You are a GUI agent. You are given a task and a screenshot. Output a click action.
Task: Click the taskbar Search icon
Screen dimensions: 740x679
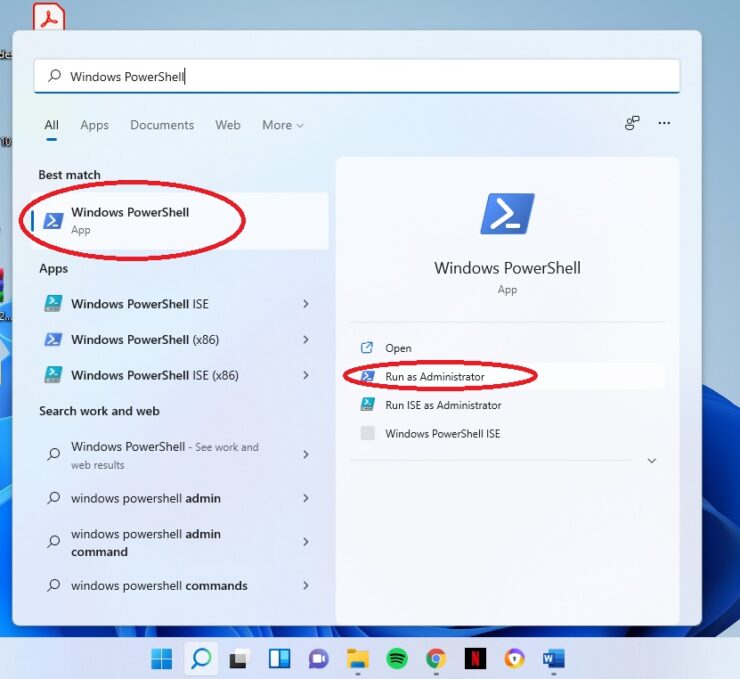point(201,658)
